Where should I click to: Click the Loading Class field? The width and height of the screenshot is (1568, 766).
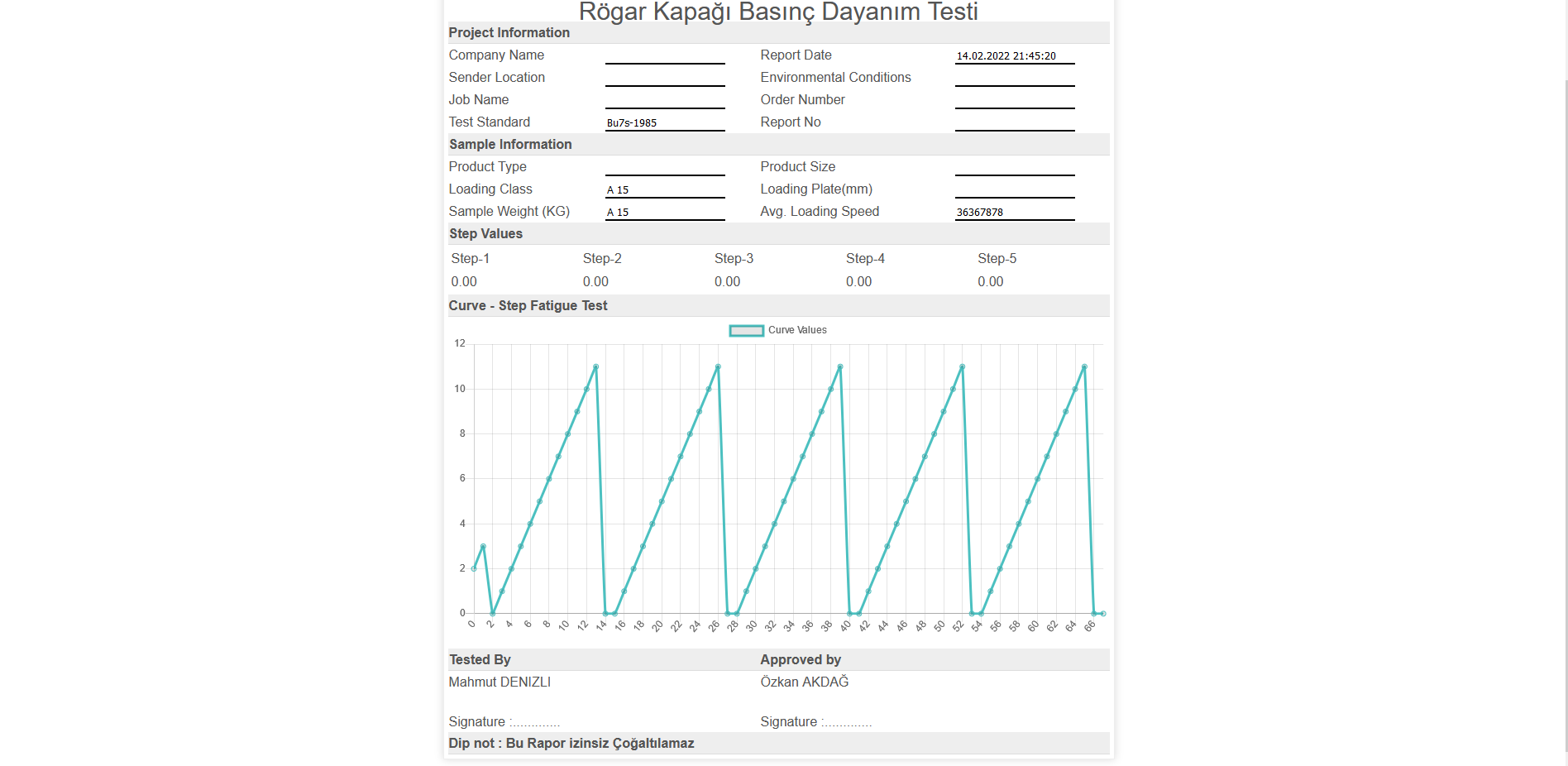664,189
